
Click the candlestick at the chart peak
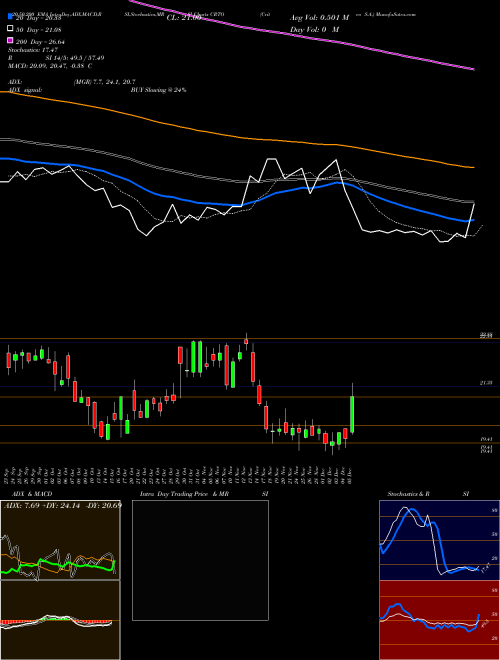pos(246,341)
